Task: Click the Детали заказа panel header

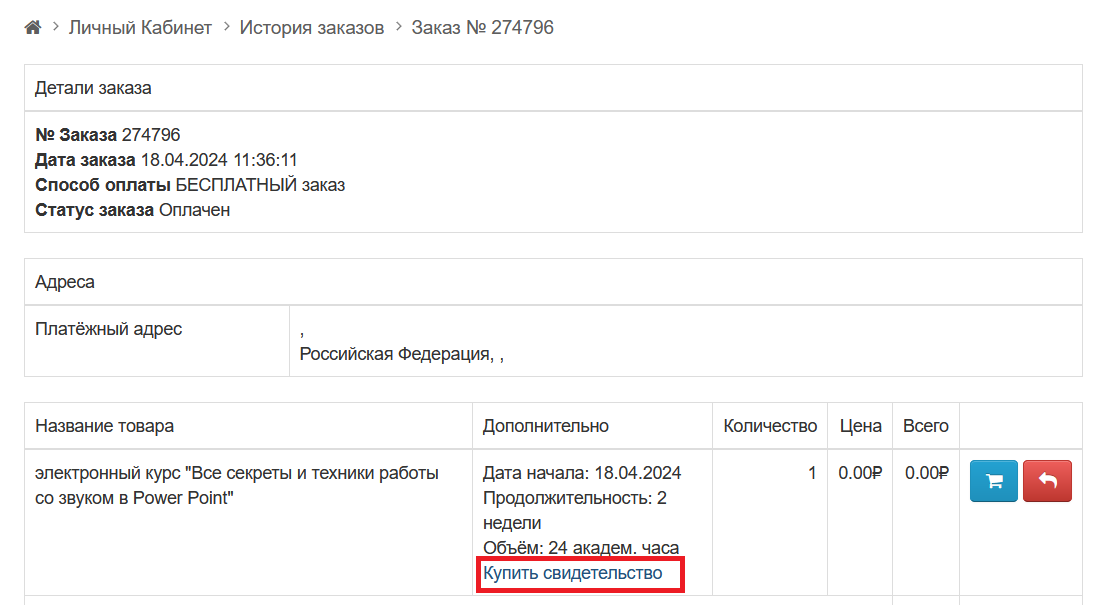Action: [x=93, y=88]
